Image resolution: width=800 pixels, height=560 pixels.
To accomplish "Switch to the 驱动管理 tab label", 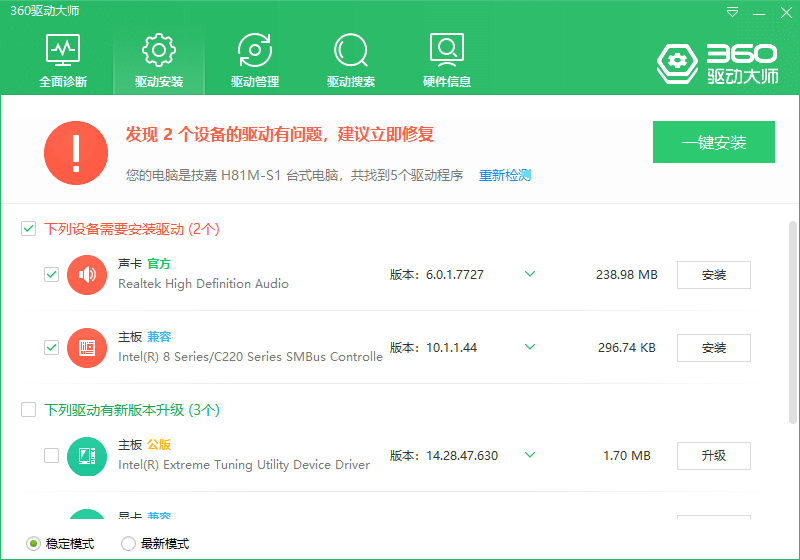I will coord(255,82).
